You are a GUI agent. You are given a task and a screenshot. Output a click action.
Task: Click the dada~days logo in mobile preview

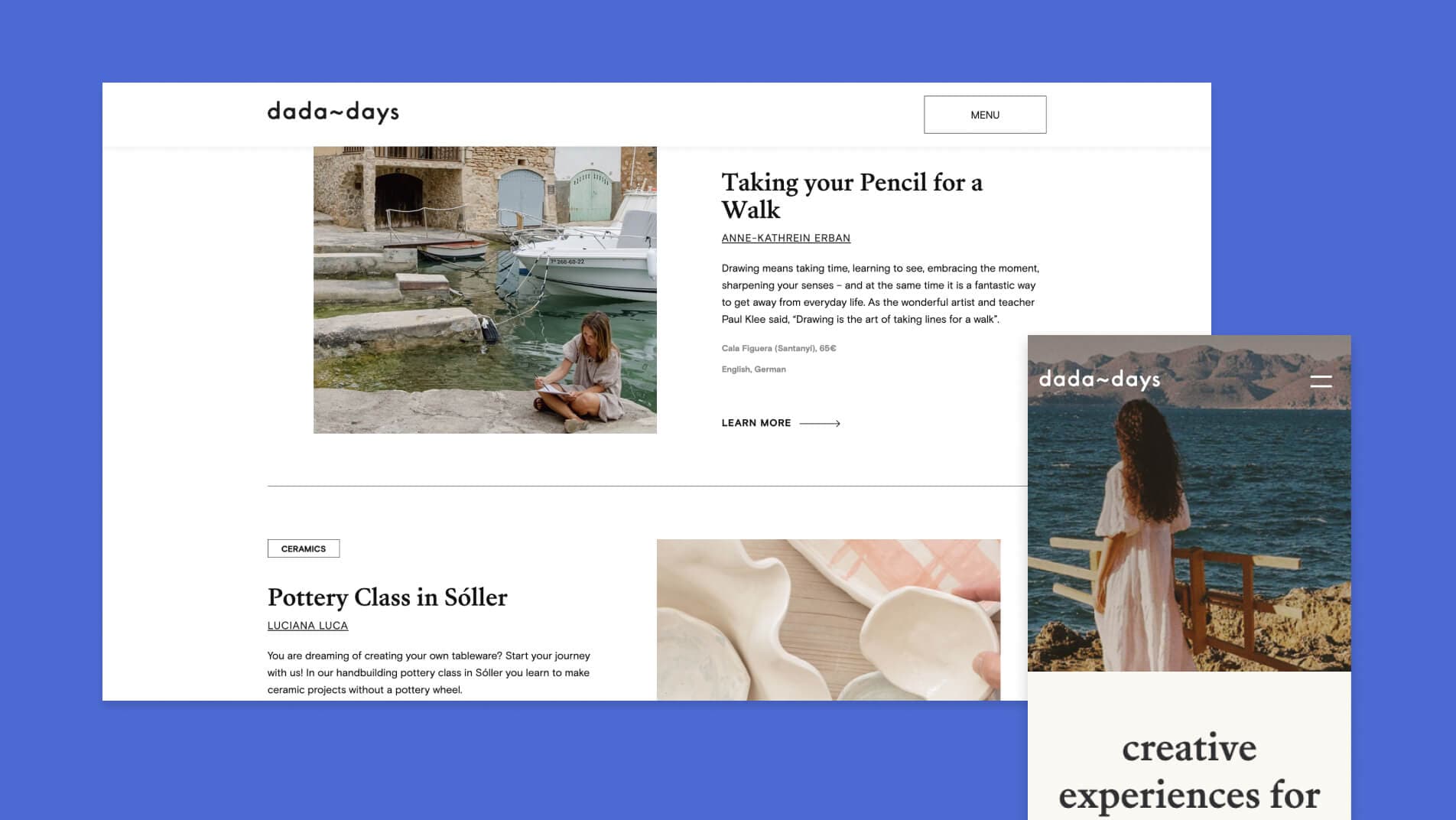pyautogui.click(x=1100, y=379)
